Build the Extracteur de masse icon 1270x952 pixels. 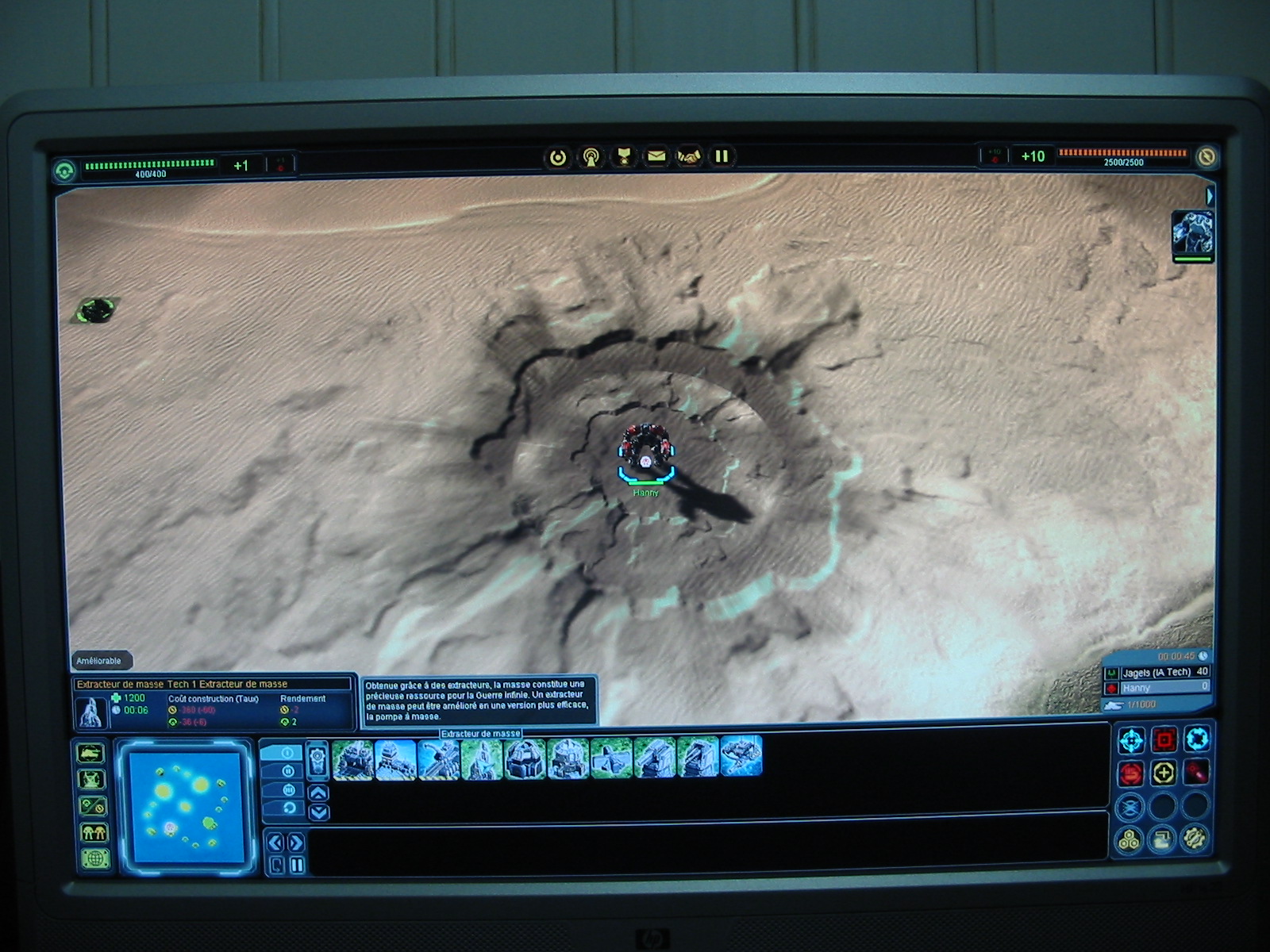tap(481, 759)
